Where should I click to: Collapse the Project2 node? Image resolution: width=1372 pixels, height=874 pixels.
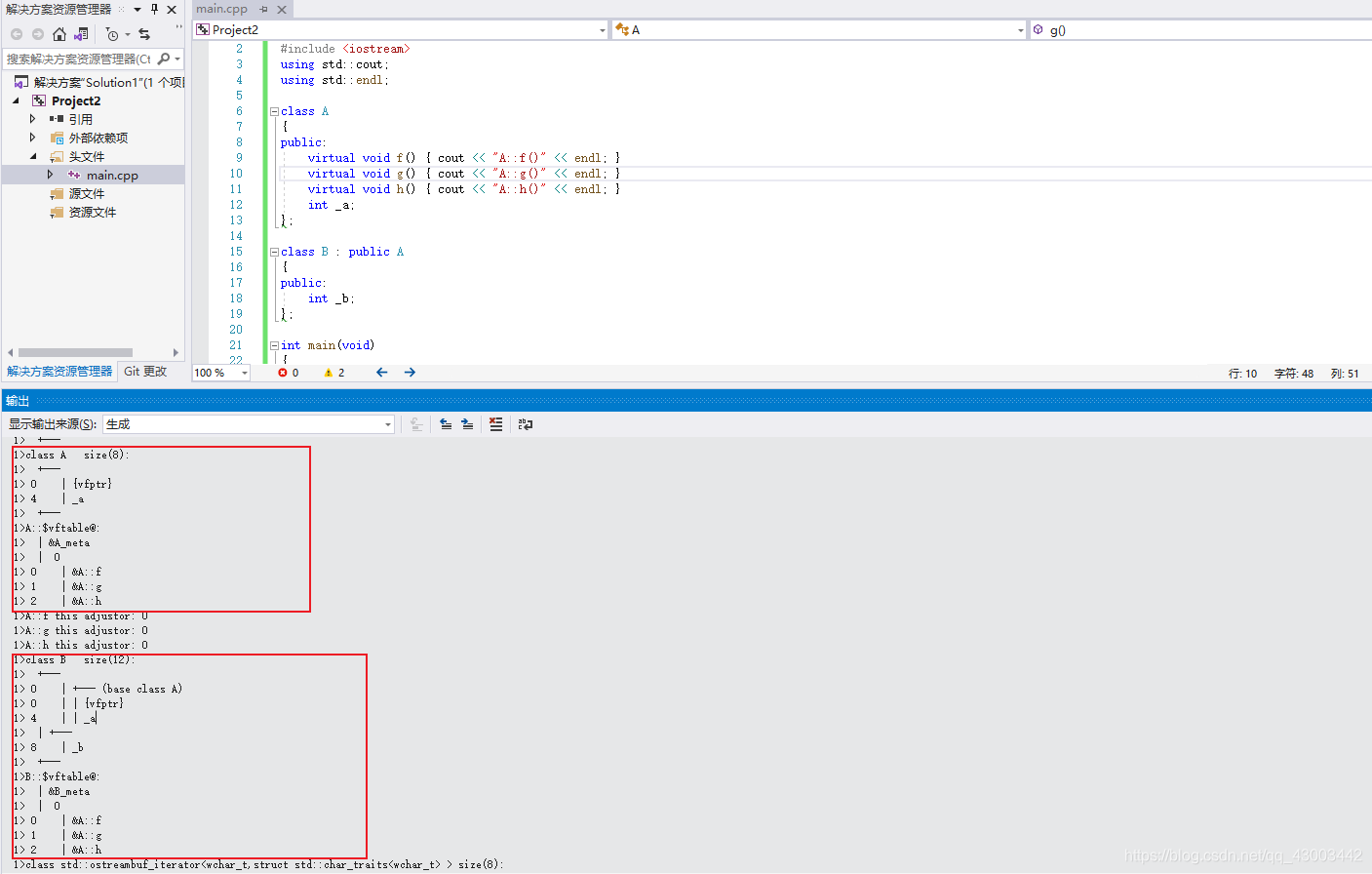tap(16, 100)
